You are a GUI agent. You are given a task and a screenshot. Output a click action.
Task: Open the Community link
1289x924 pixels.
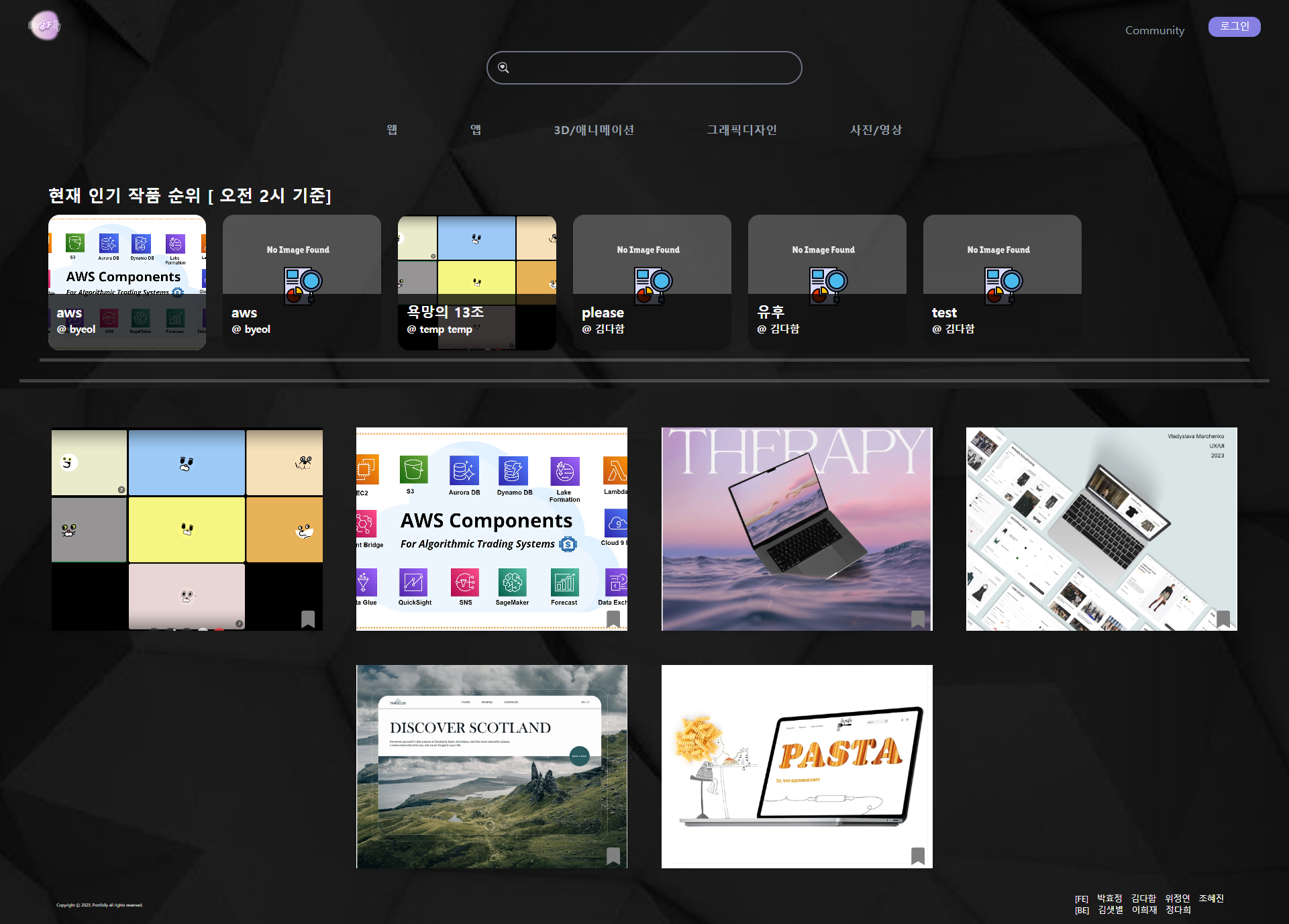[1154, 30]
